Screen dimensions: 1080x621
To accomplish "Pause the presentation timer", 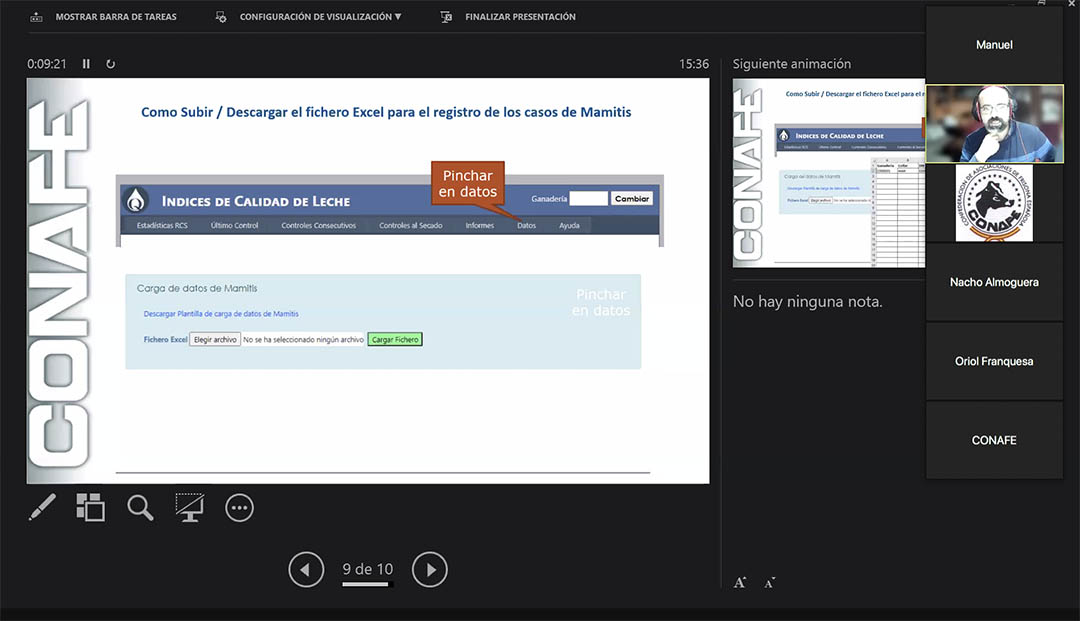I will [86, 64].
